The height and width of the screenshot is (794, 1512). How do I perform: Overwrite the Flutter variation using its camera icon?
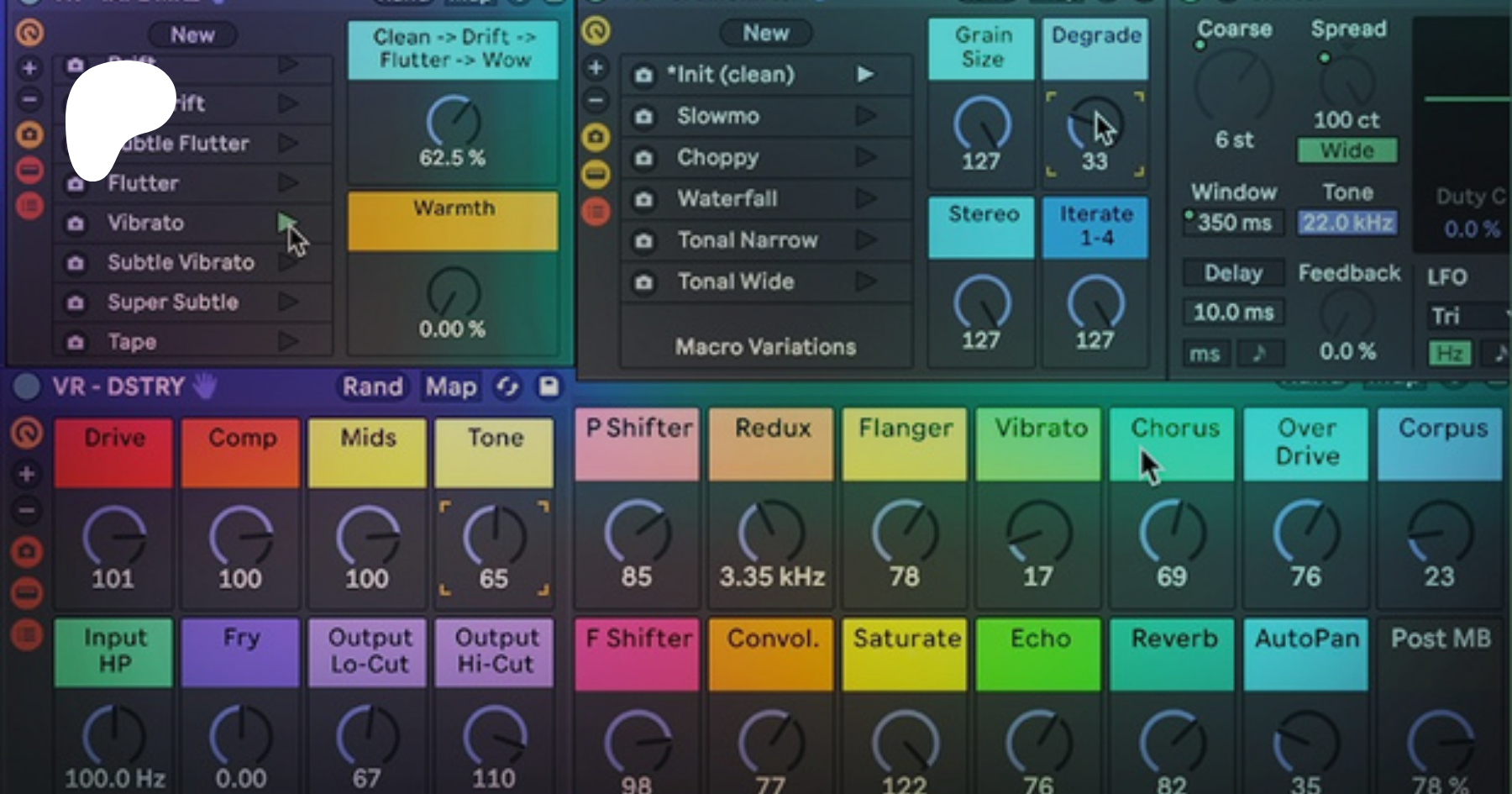[76, 183]
